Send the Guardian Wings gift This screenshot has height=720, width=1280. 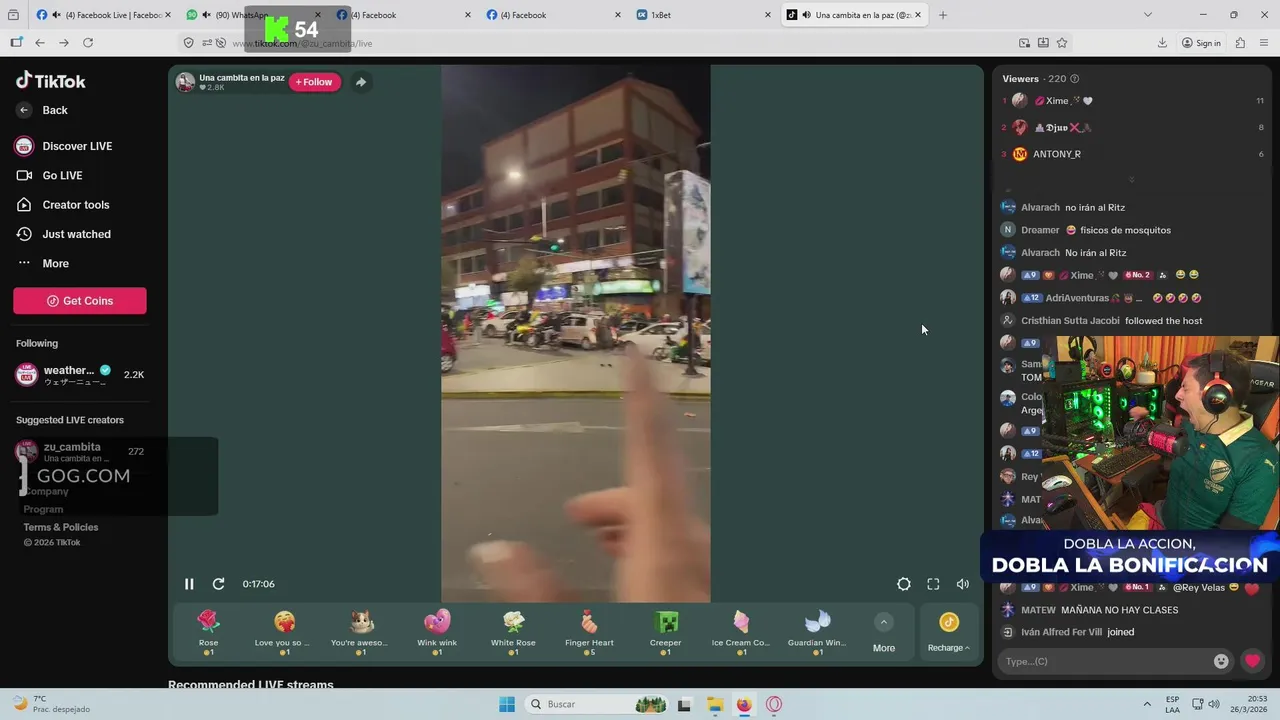pyautogui.click(x=817, y=632)
